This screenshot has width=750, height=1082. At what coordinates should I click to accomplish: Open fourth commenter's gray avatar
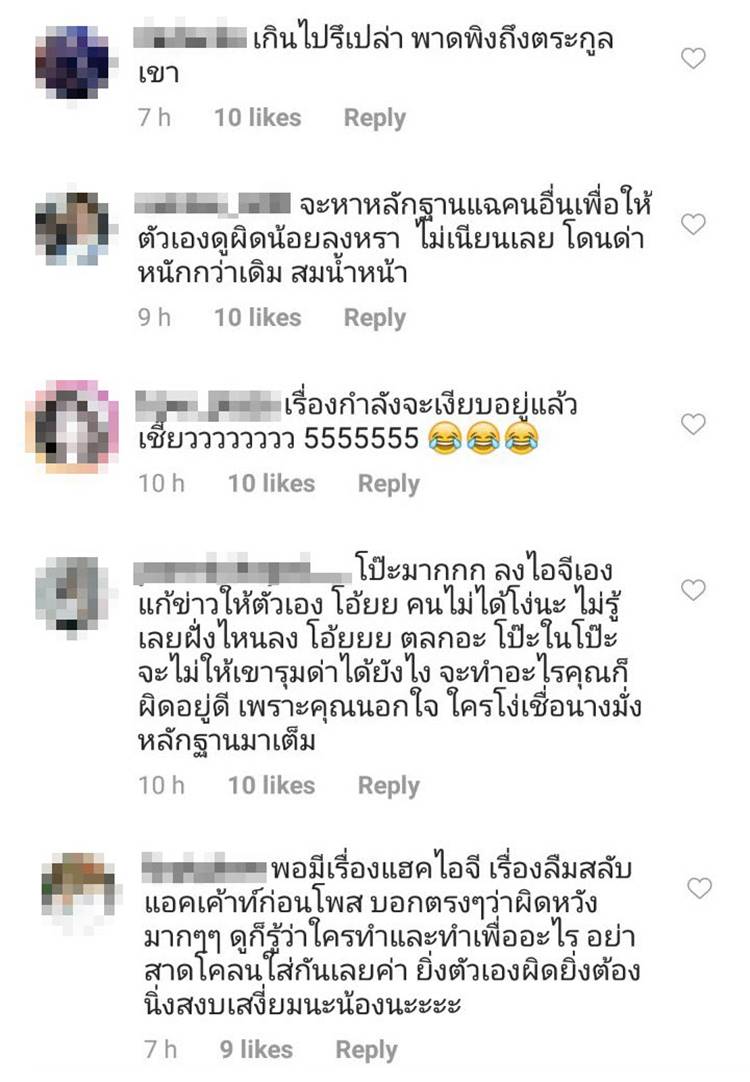click(x=72, y=595)
